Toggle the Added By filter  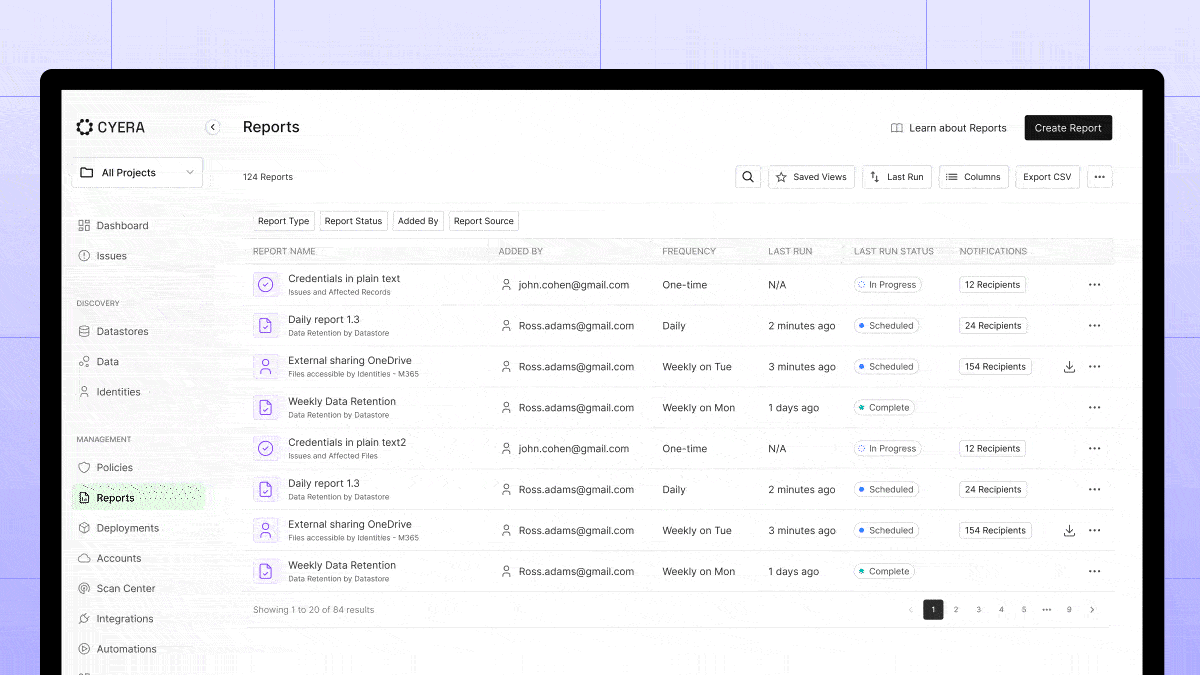coord(418,220)
